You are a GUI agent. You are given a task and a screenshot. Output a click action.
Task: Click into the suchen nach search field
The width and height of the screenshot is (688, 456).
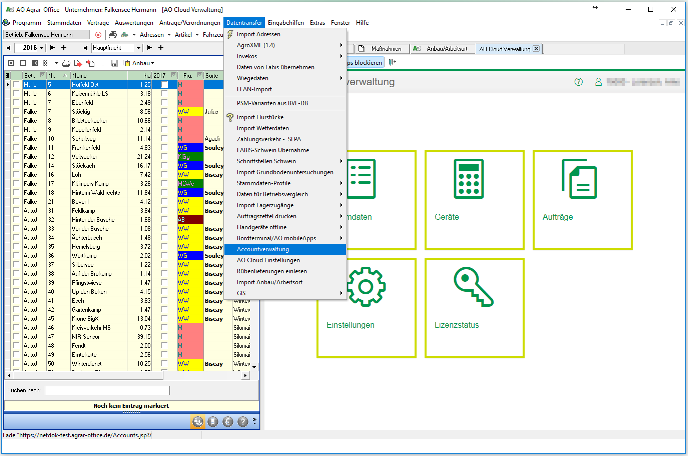pos(108,390)
